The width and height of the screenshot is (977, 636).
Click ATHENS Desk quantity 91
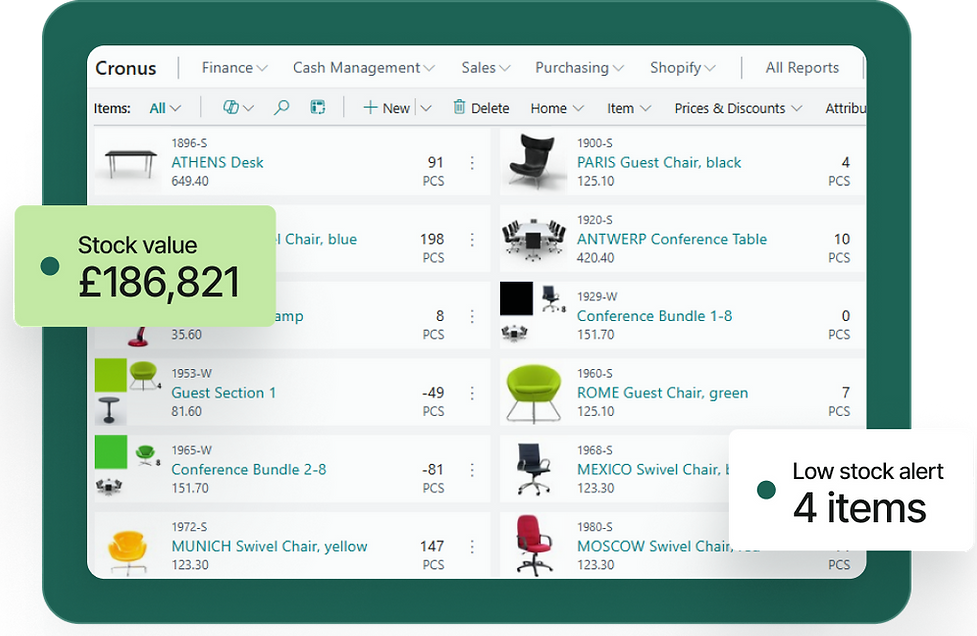(436, 163)
